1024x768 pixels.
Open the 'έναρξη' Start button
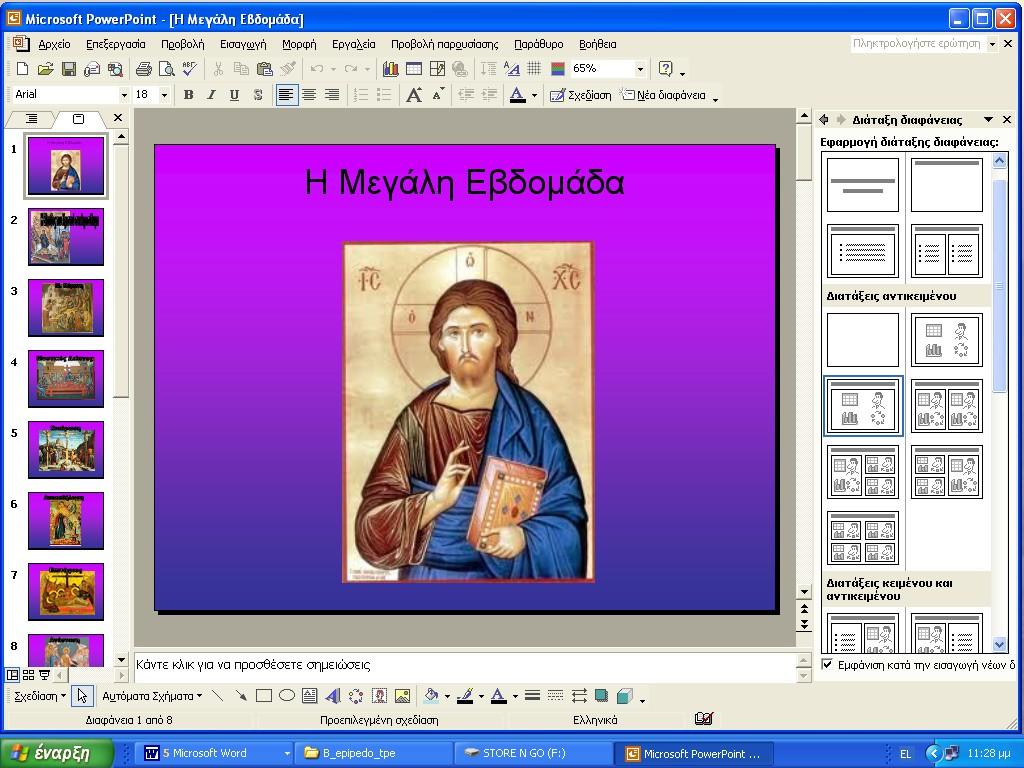[57, 753]
